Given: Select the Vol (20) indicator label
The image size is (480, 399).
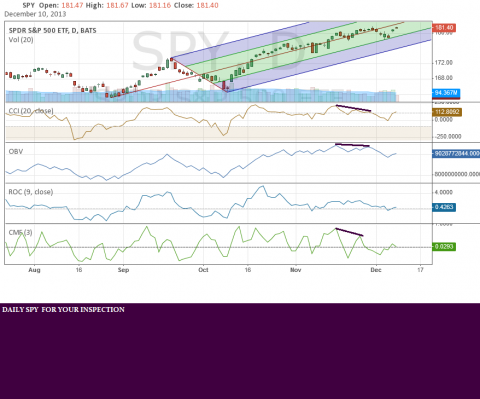Looking at the screenshot, I should pos(21,40).
